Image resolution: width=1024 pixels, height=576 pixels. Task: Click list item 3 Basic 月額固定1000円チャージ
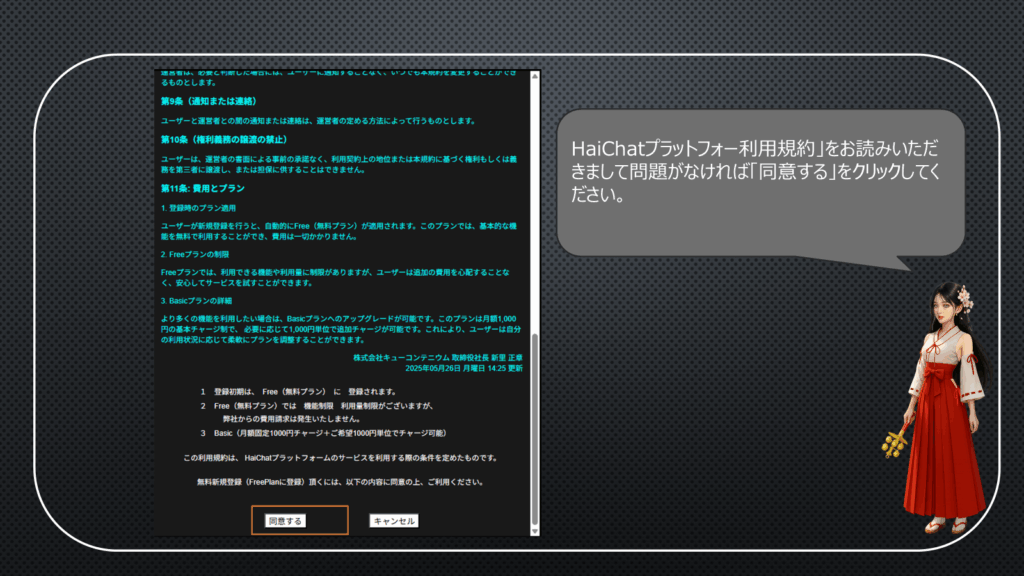click(324, 433)
